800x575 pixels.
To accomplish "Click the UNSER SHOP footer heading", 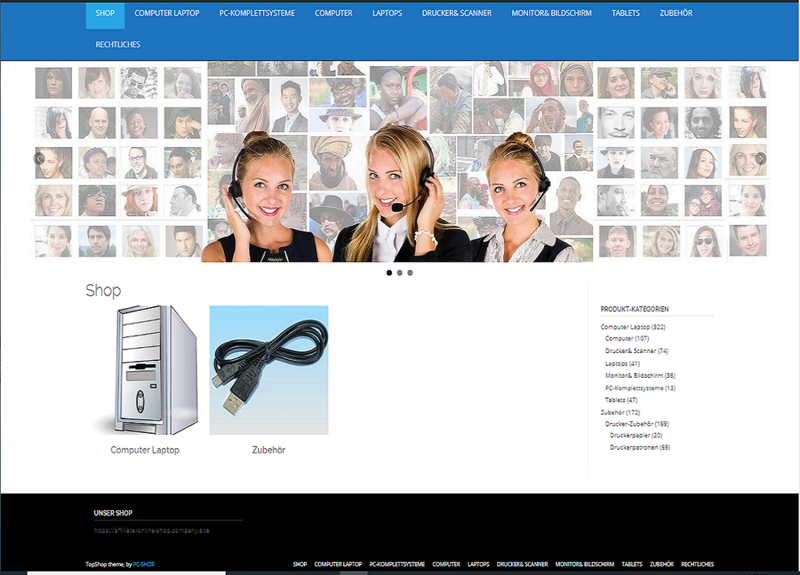I will [113, 513].
